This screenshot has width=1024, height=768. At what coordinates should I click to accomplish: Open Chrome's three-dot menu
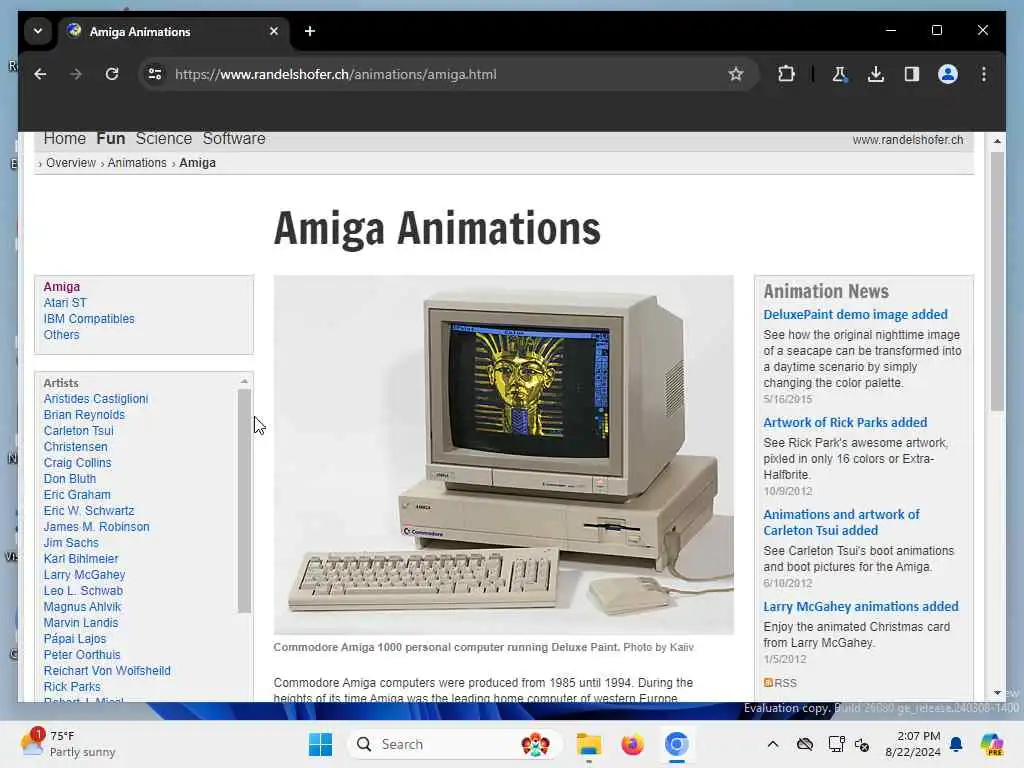[x=984, y=74]
